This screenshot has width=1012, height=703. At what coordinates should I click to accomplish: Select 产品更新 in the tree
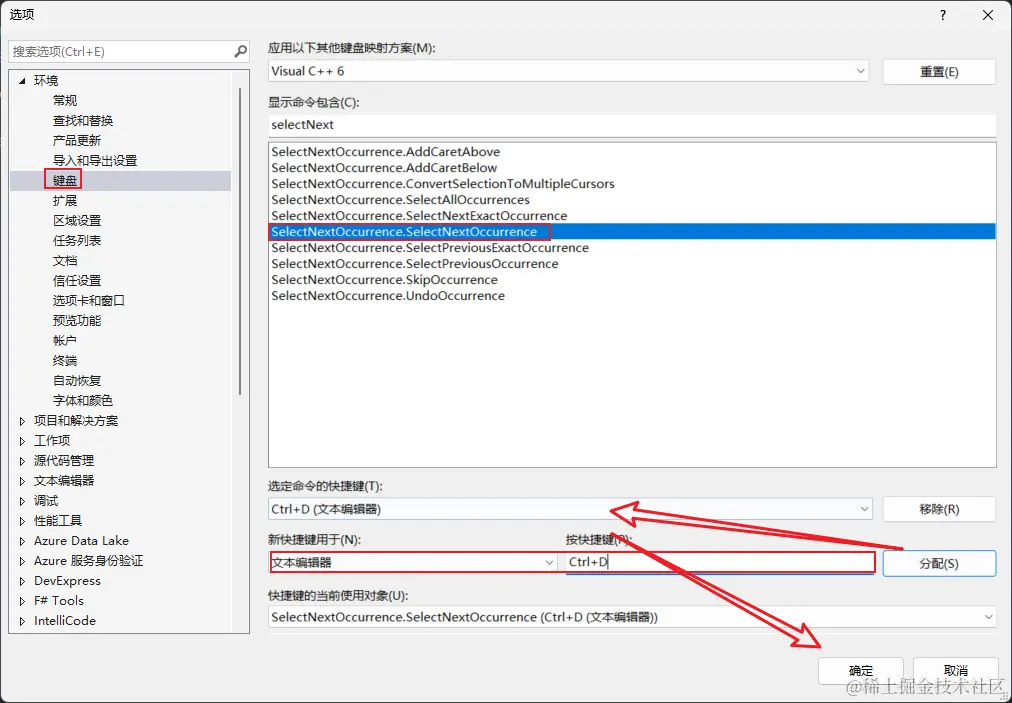pos(77,141)
